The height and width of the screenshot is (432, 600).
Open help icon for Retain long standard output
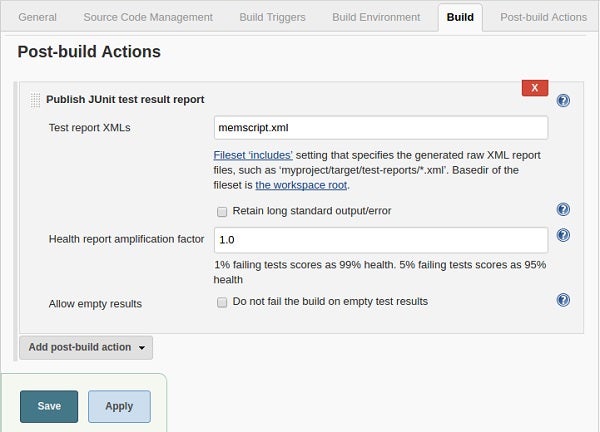pyautogui.click(x=563, y=209)
